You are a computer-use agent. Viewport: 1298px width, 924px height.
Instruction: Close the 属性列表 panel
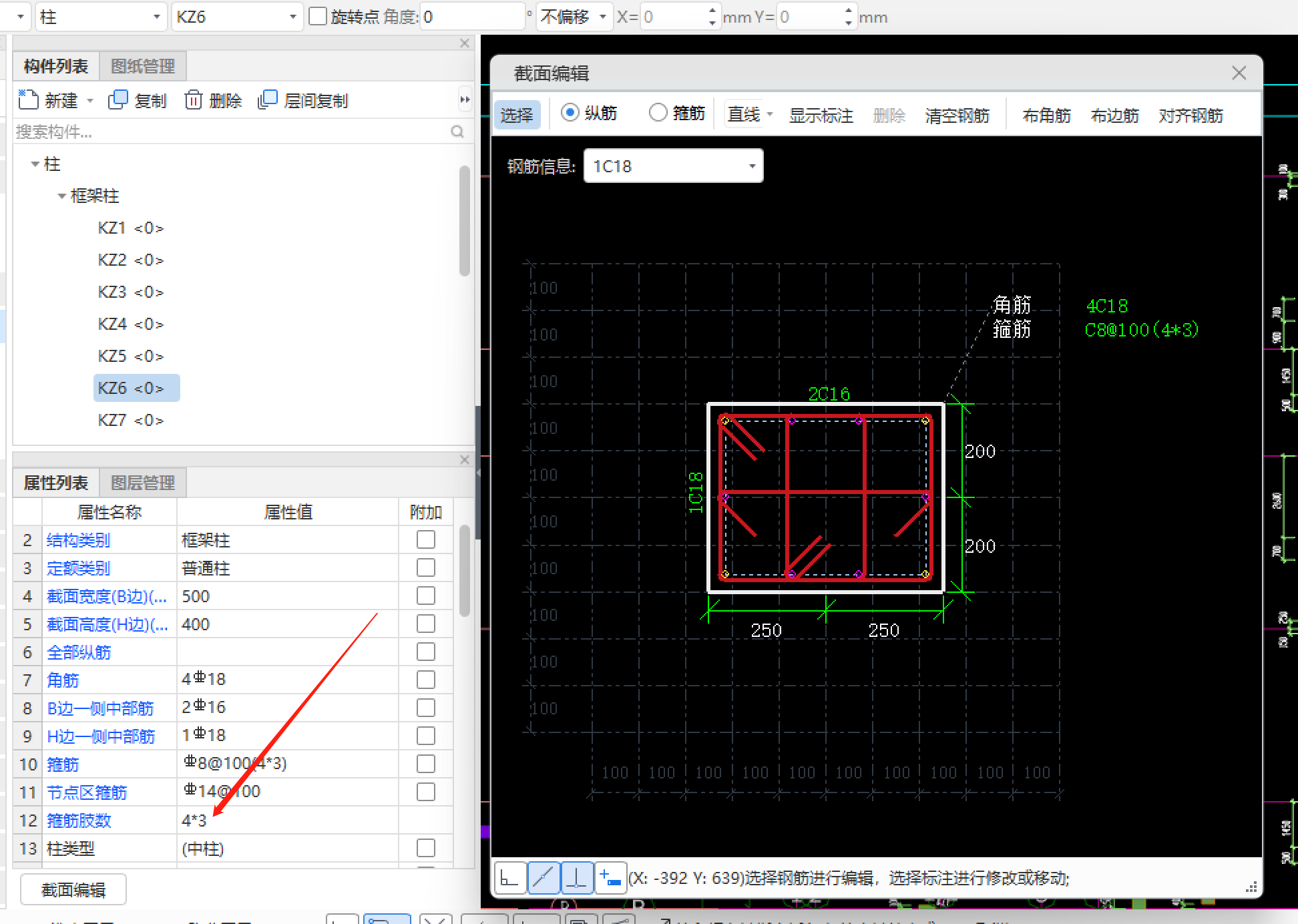[x=465, y=460]
